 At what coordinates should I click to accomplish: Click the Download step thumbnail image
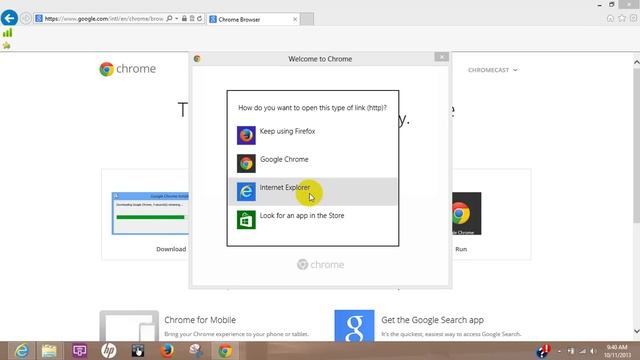151,213
